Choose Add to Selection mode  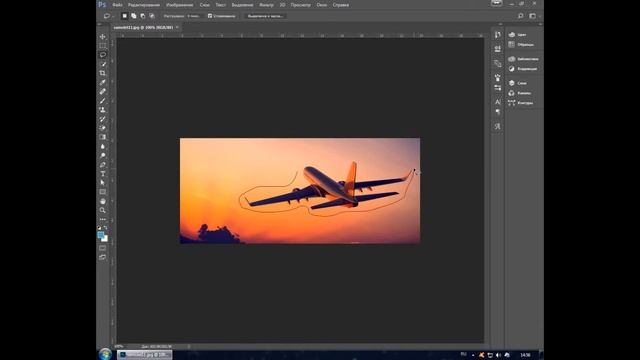(x=133, y=16)
